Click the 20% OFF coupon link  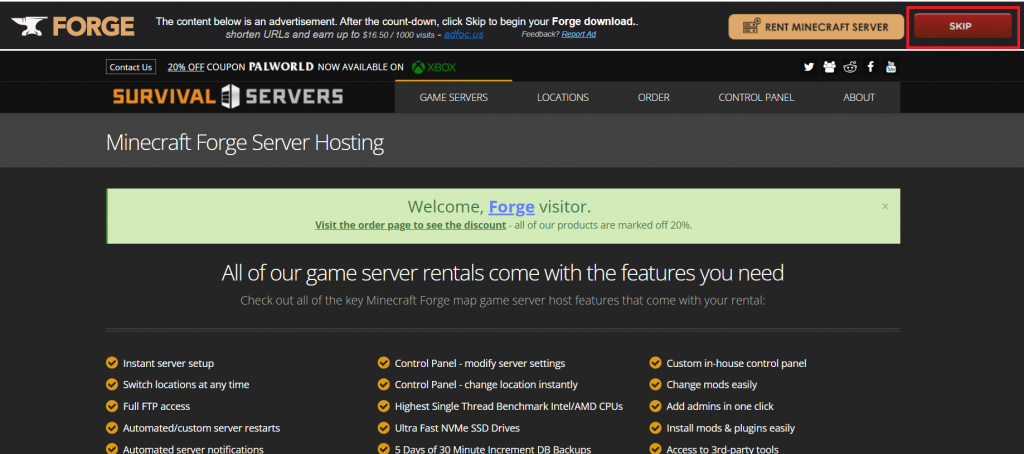point(185,67)
